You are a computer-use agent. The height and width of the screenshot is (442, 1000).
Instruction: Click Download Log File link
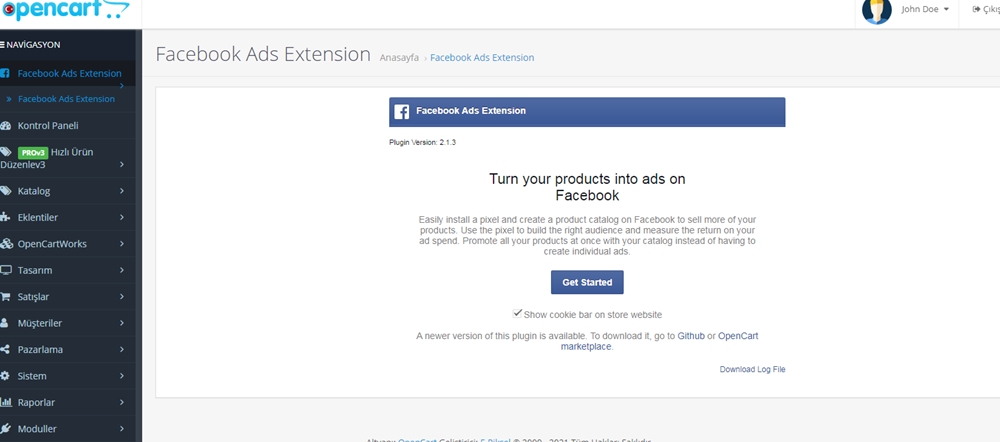click(752, 369)
